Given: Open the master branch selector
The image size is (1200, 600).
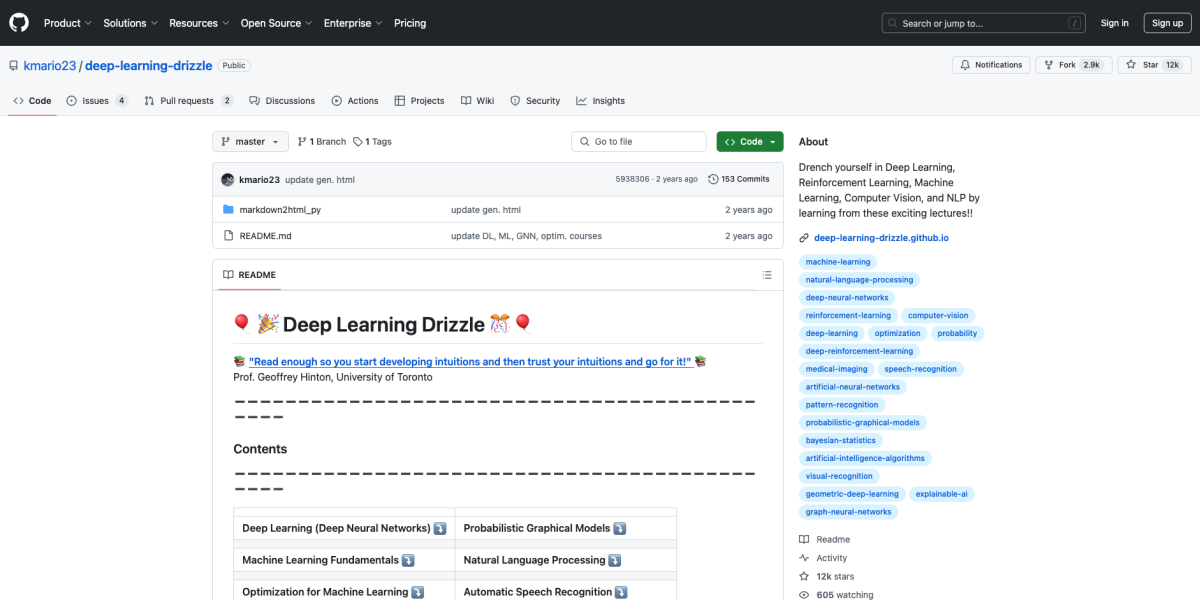Looking at the screenshot, I should pos(249,141).
